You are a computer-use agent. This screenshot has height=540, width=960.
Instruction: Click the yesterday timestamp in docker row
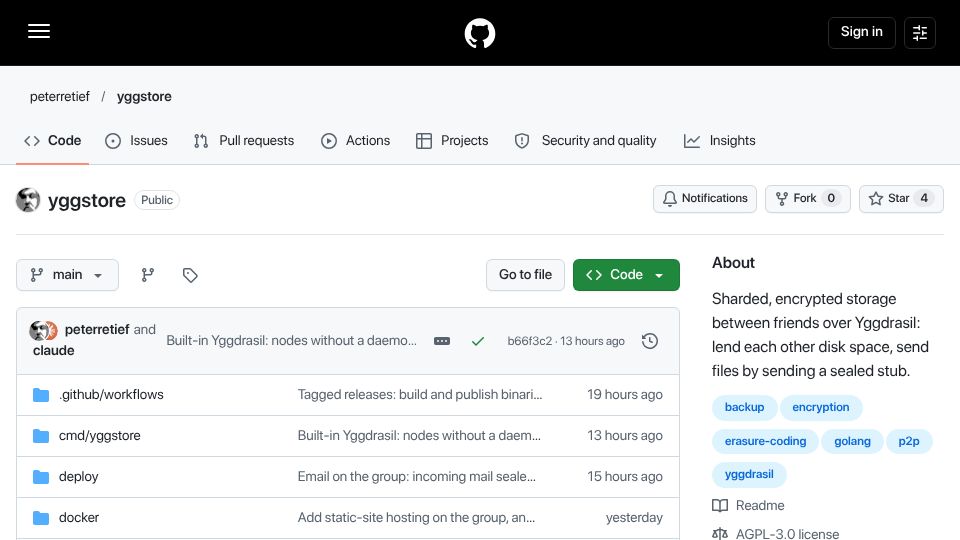click(x=634, y=518)
